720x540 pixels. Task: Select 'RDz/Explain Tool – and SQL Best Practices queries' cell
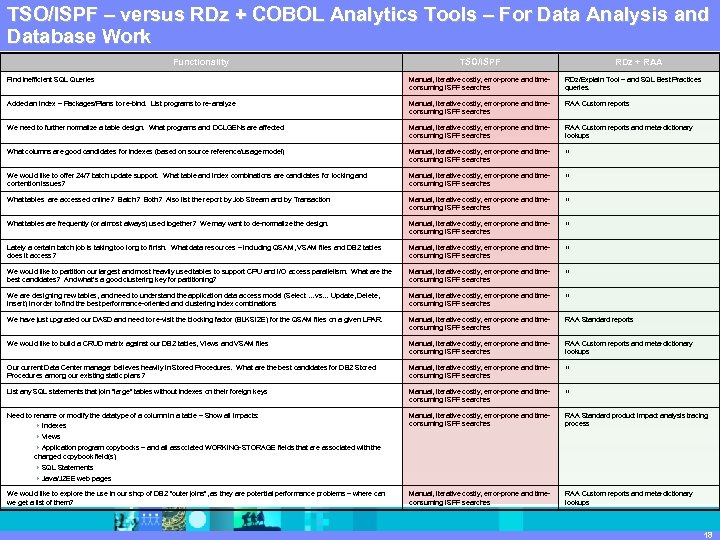point(639,84)
